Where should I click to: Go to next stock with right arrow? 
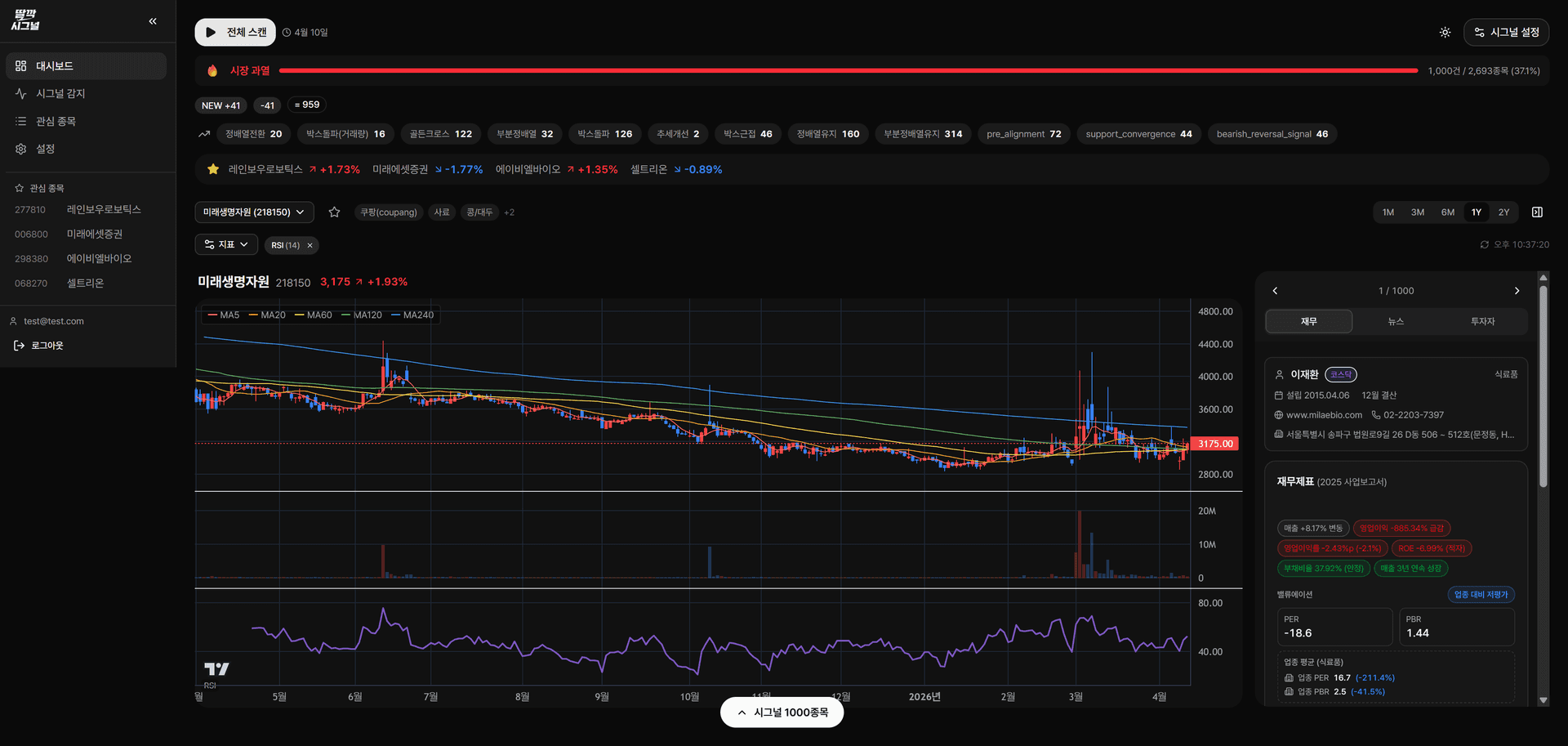(1517, 291)
